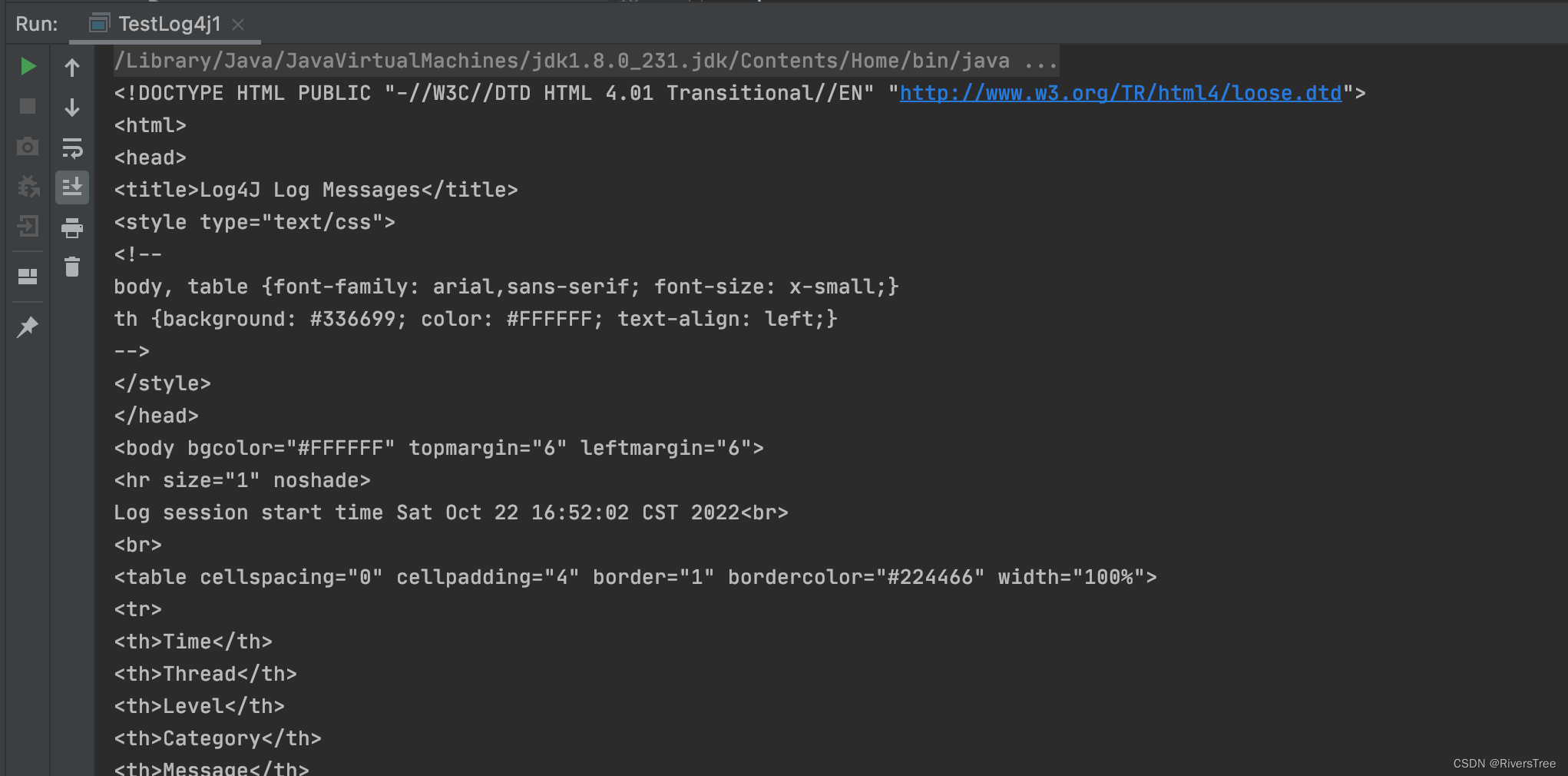Image resolution: width=1568 pixels, height=776 pixels.
Task: Disable the Scroll to End option
Action: 72,187
